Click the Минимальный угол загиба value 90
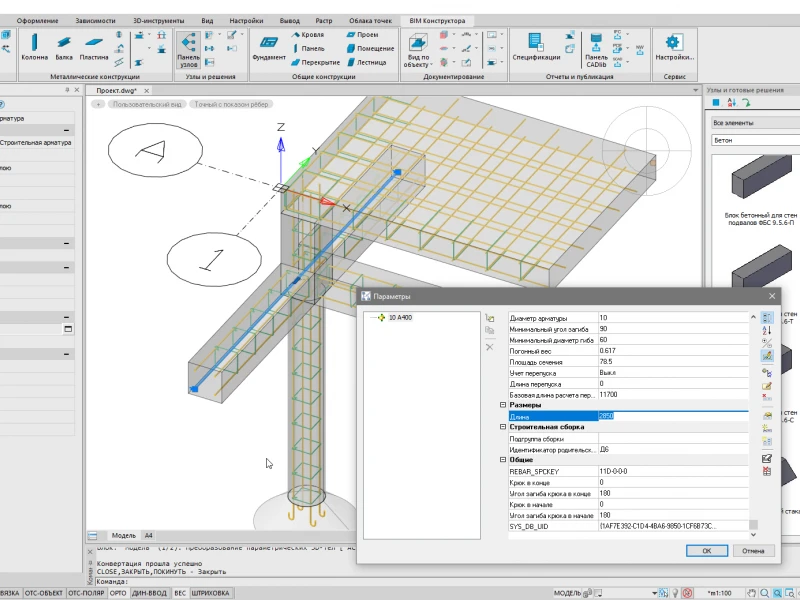800x600 pixels. 673,329
